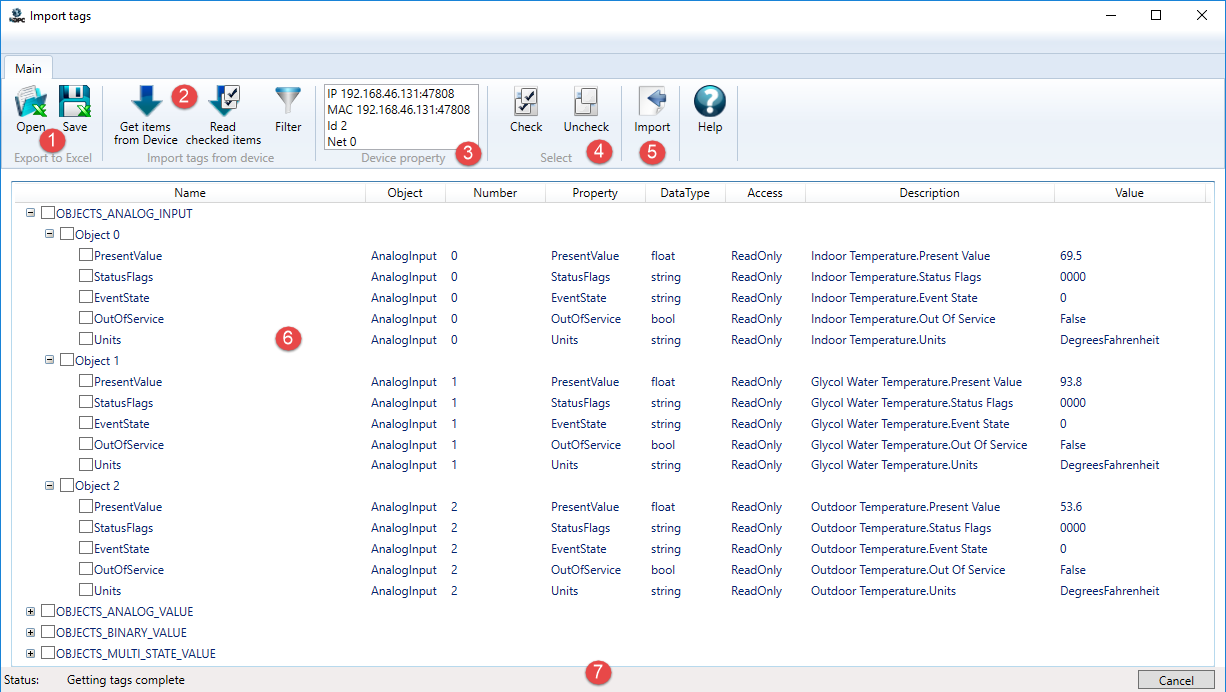Click the Save to Excel icon
This screenshot has height=692, width=1226.
click(74, 102)
